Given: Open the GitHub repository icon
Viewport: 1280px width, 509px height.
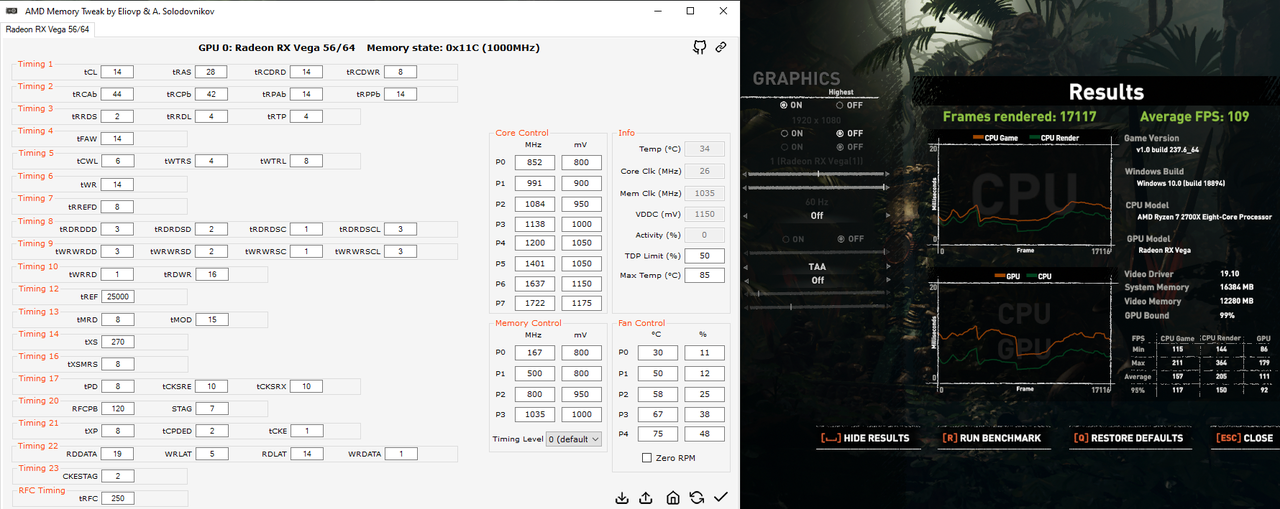Looking at the screenshot, I should (701, 47).
